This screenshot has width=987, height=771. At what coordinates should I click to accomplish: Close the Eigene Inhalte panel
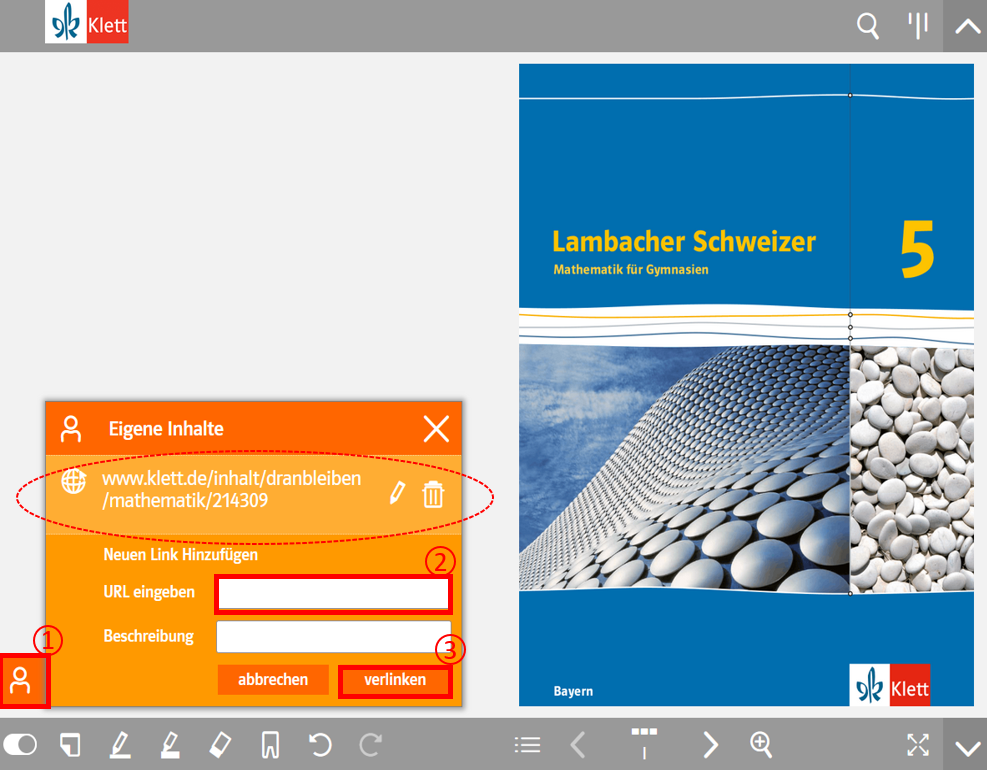[x=436, y=429]
